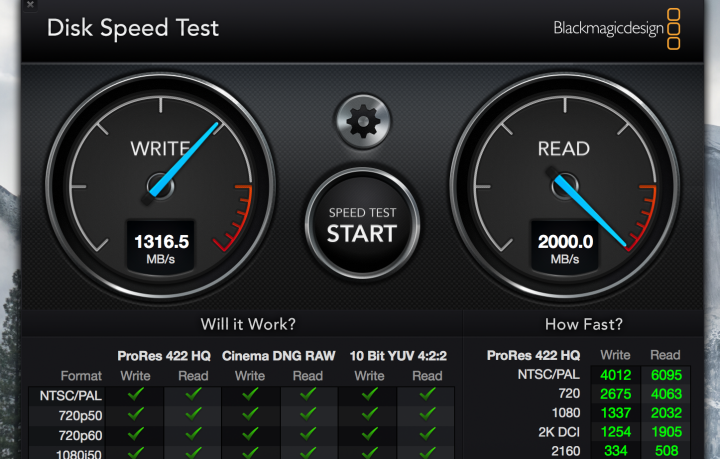This screenshot has height=459, width=720.
Task: Click the Blackmagicdesign logo
Action: pos(617,28)
